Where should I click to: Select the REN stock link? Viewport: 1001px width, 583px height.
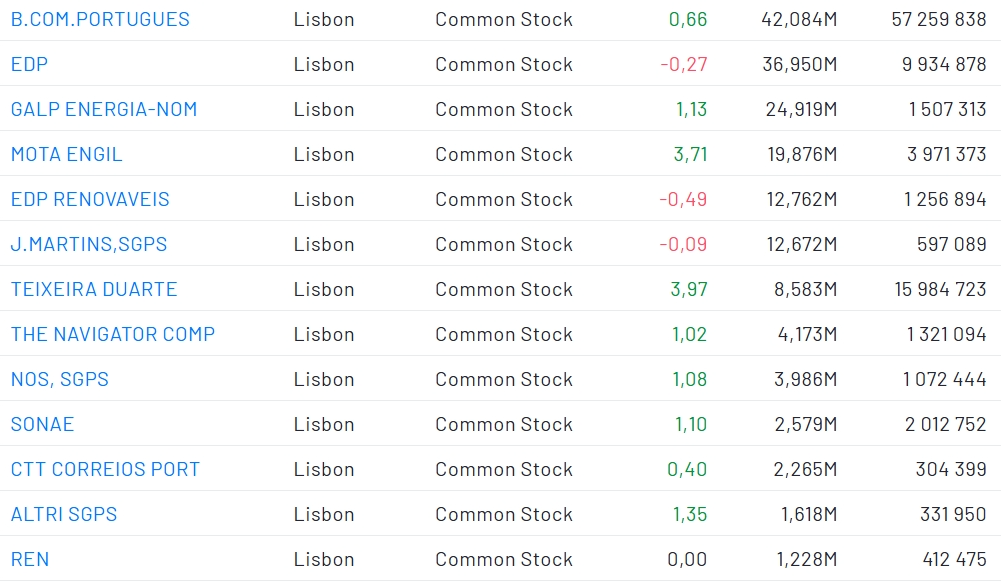pyautogui.click(x=29, y=559)
